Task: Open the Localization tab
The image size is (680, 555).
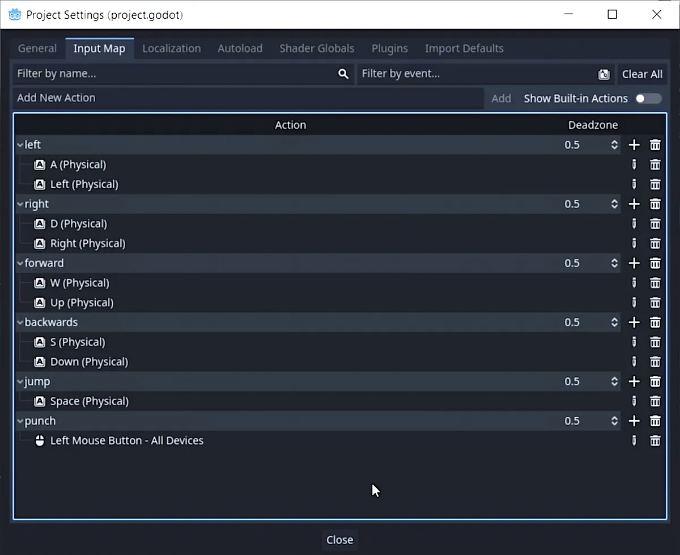Action: [x=172, y=48]
